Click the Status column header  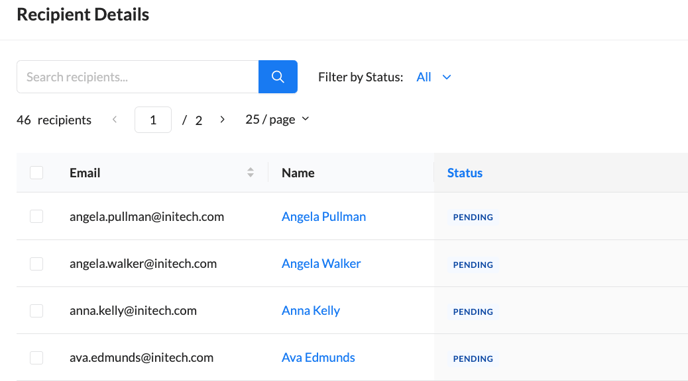point(465,173)
